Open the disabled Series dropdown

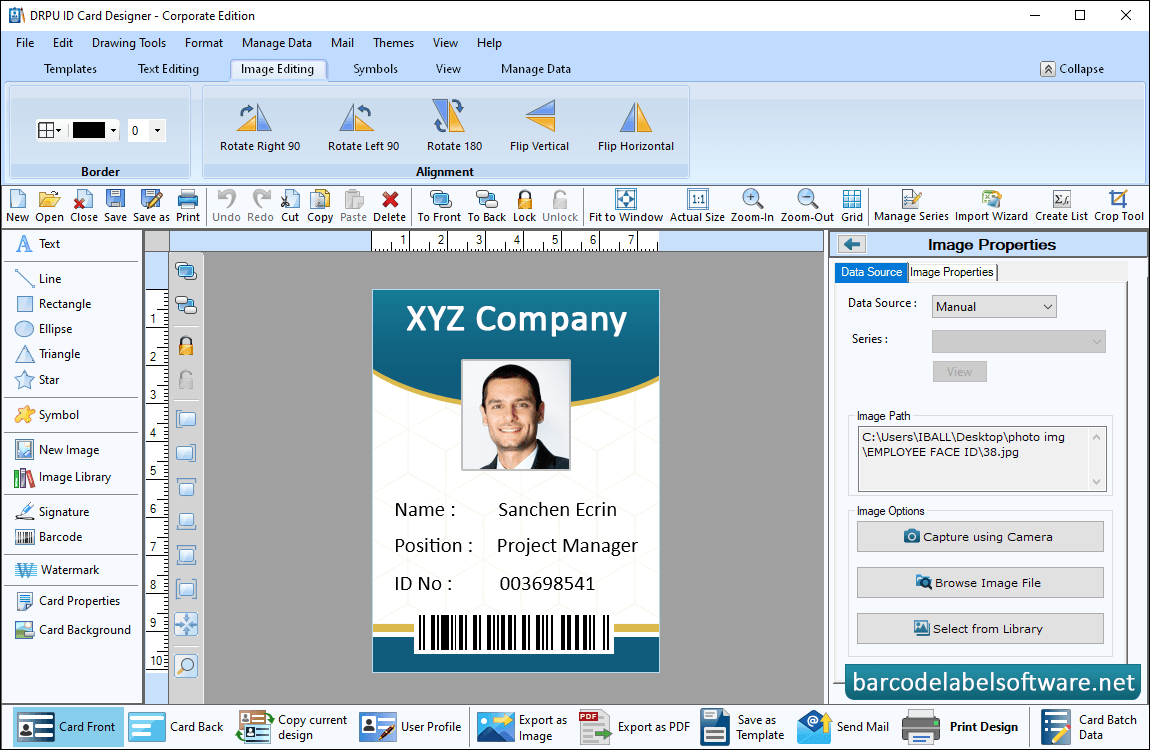click(x=1018, y=341)
